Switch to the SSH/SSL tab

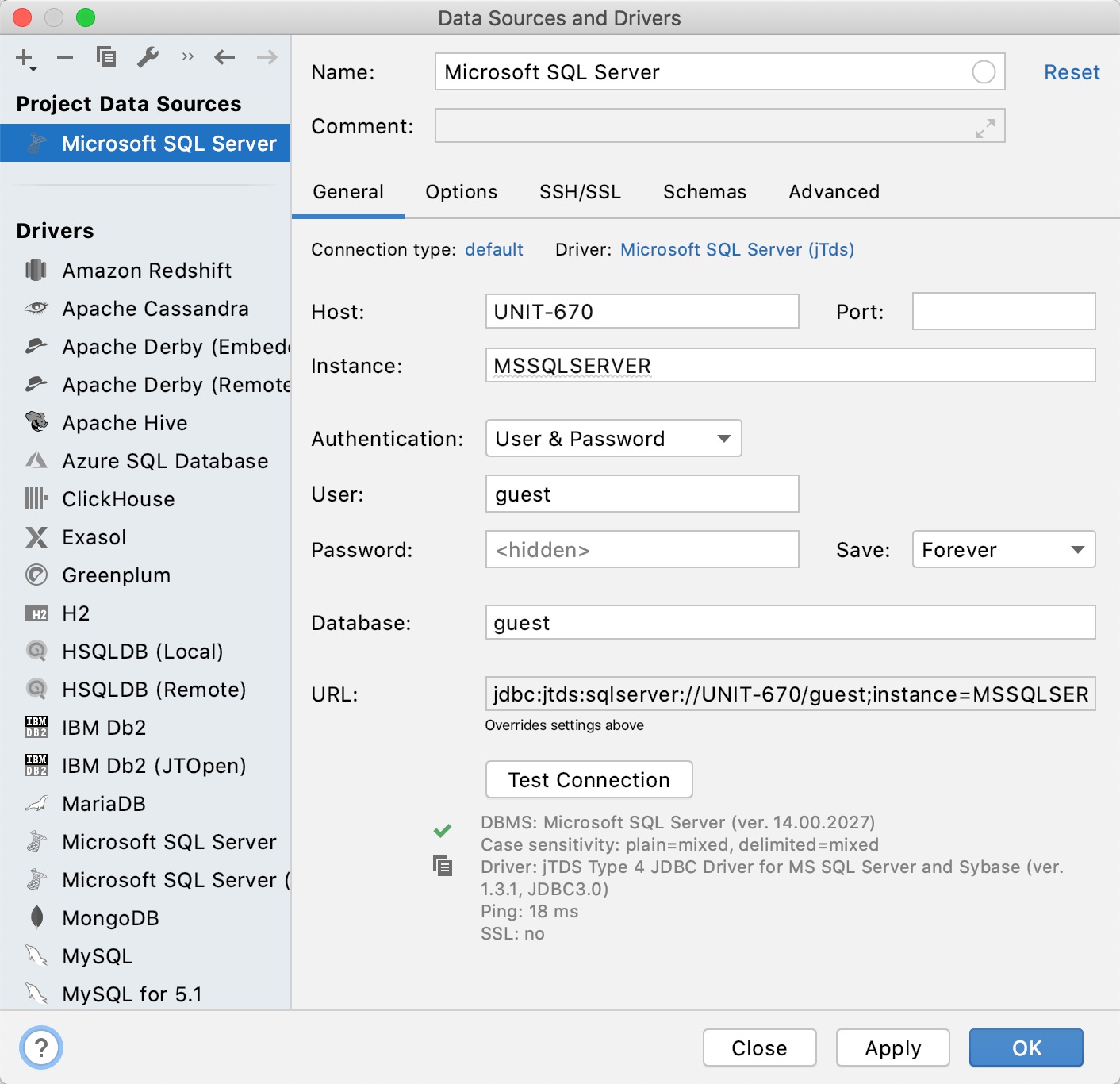pos(581,192)
